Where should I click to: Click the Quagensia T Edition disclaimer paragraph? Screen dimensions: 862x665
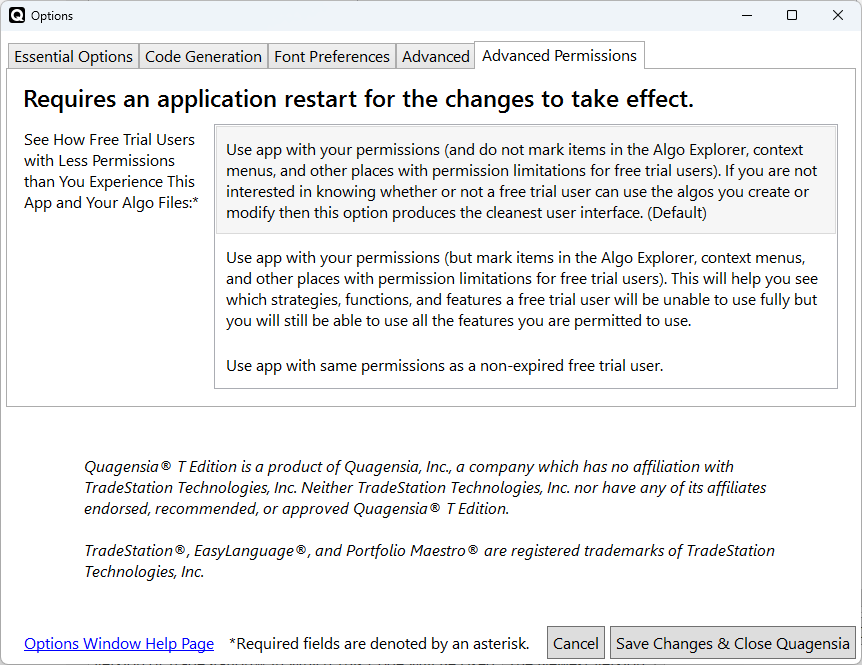pos(425,487)
